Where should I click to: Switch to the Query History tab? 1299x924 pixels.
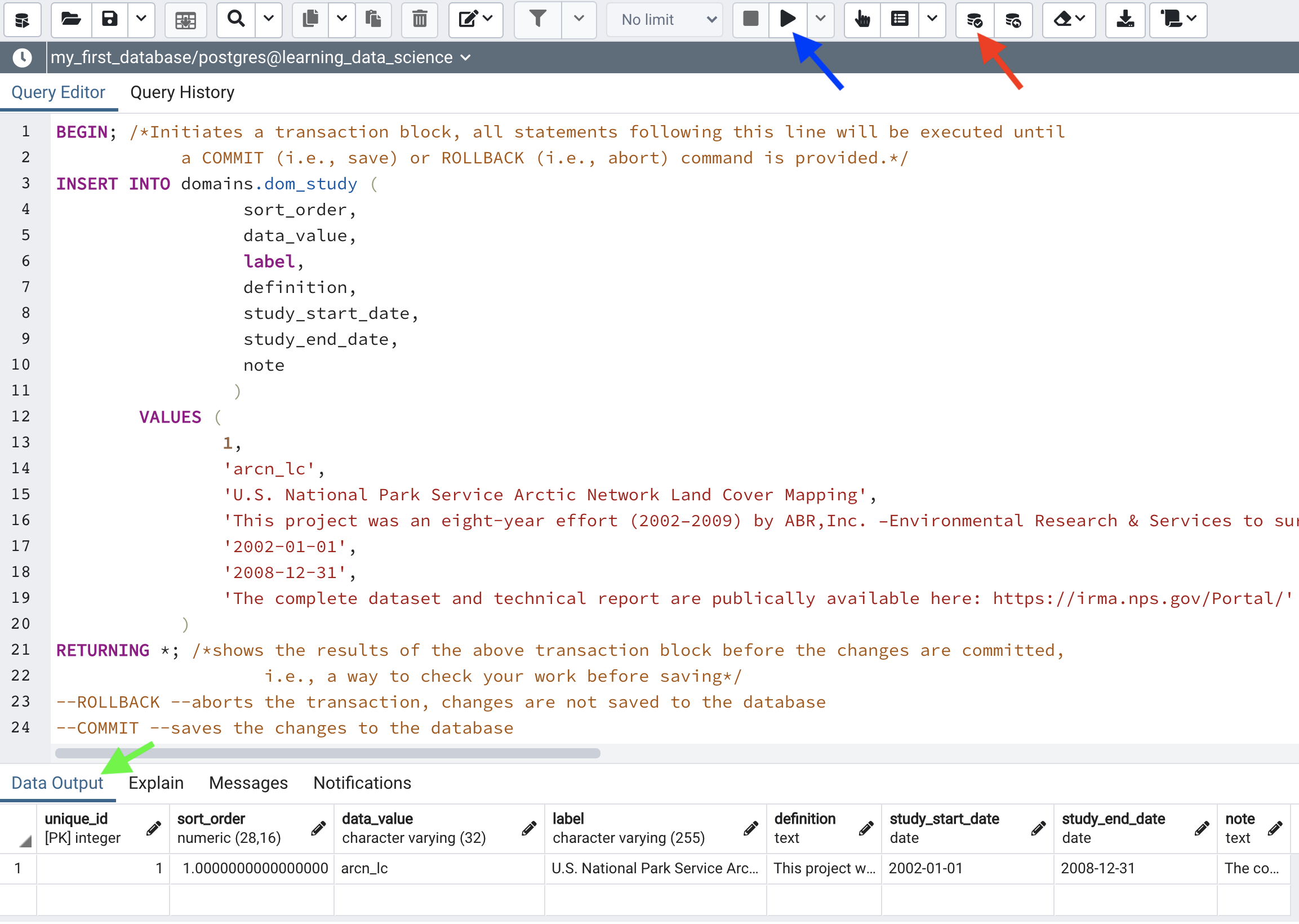[182, 92]
